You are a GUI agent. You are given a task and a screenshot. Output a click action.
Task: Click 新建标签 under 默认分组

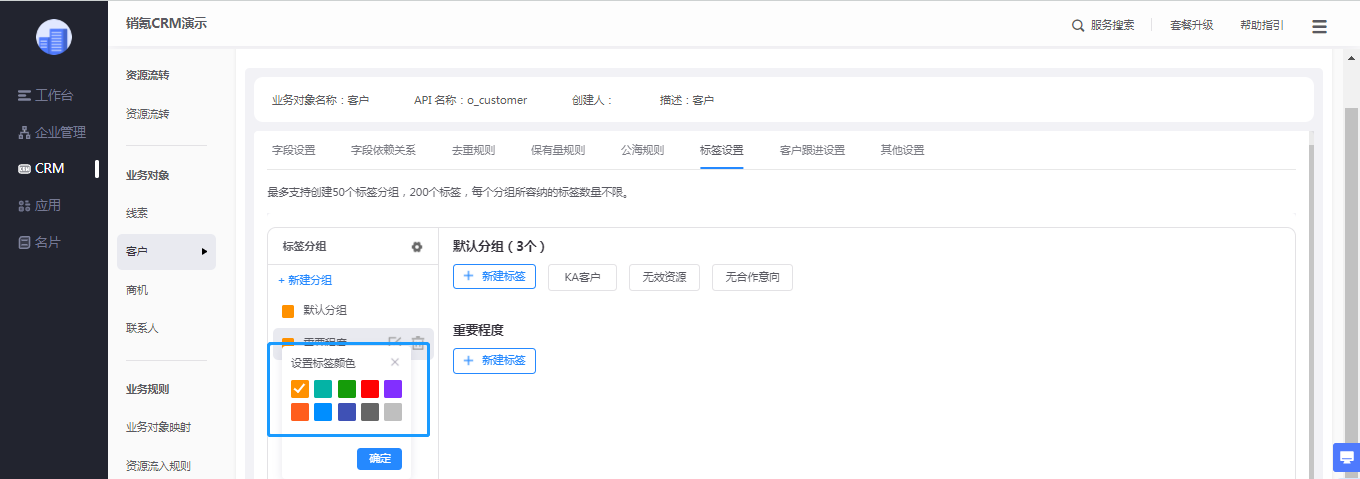point(494,277)
